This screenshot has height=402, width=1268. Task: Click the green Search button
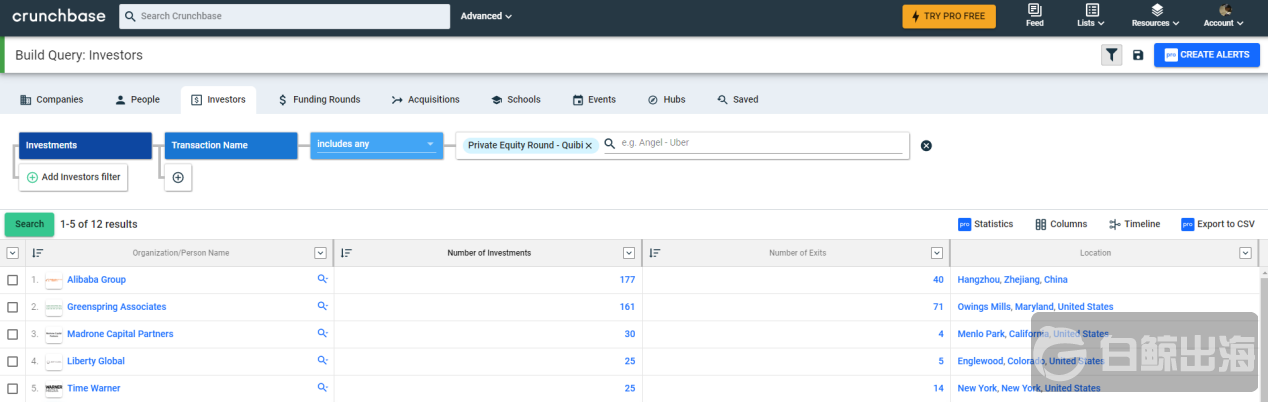coord(29,224)
